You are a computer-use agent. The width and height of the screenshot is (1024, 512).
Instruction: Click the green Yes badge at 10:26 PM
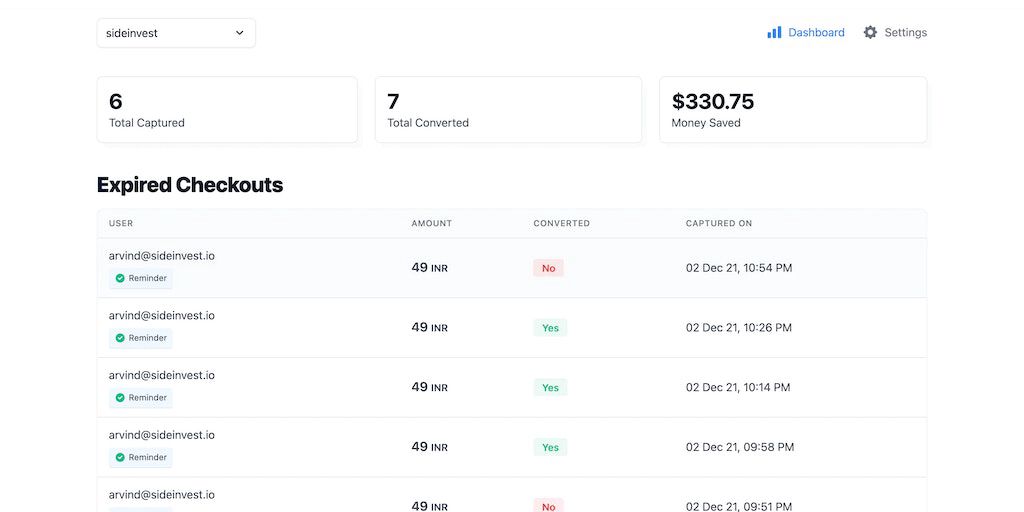[x=550, y=328]
